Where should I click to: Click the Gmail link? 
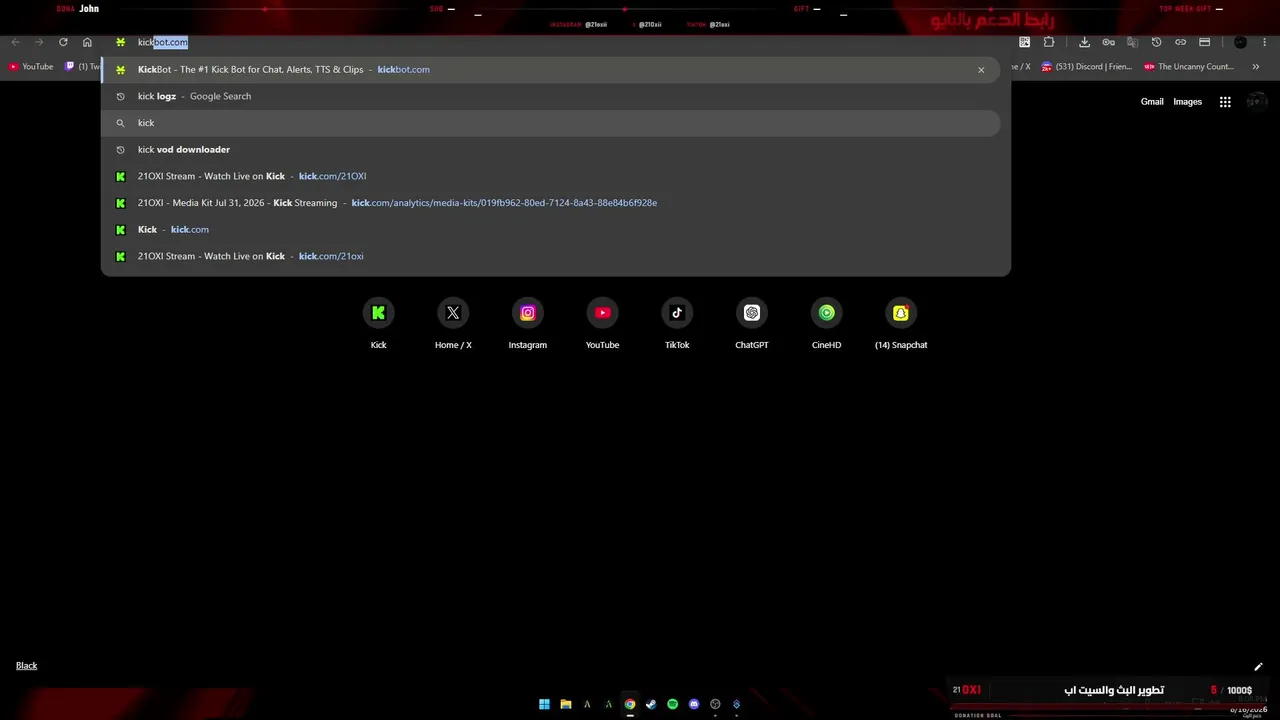pyautogui.click(x=1152, y=101)
